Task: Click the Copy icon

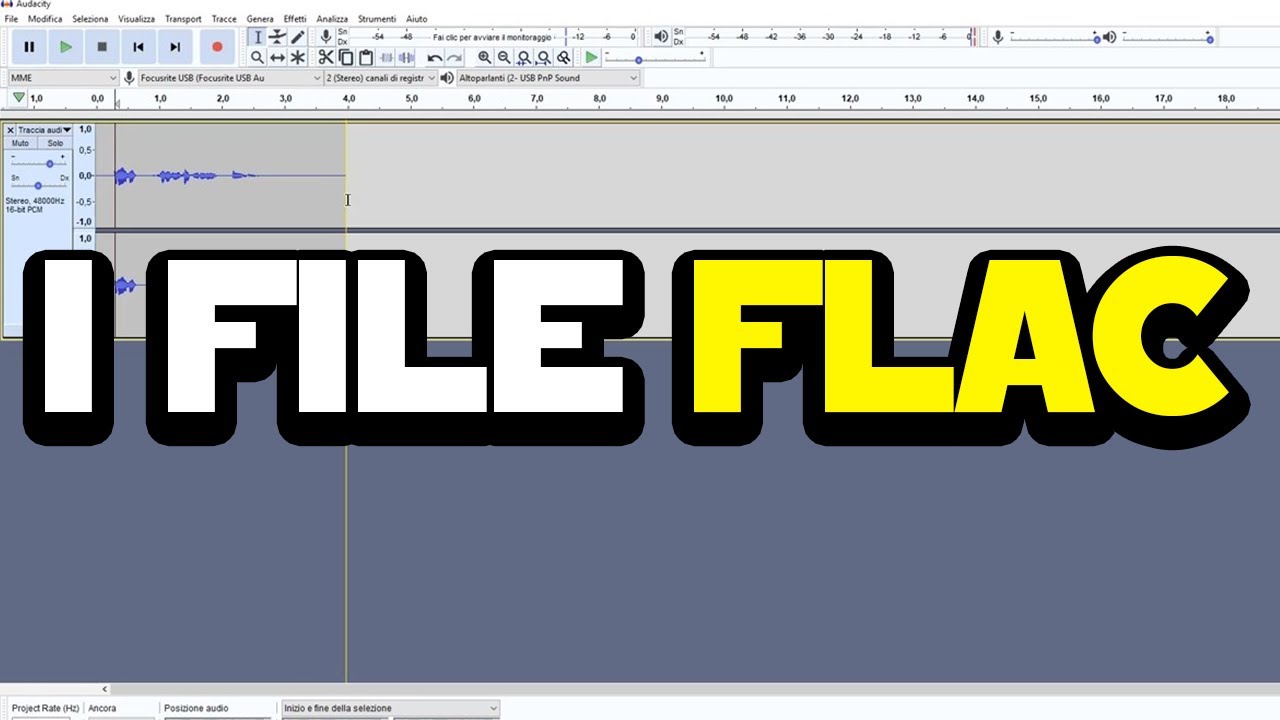Action: point(346,58)
